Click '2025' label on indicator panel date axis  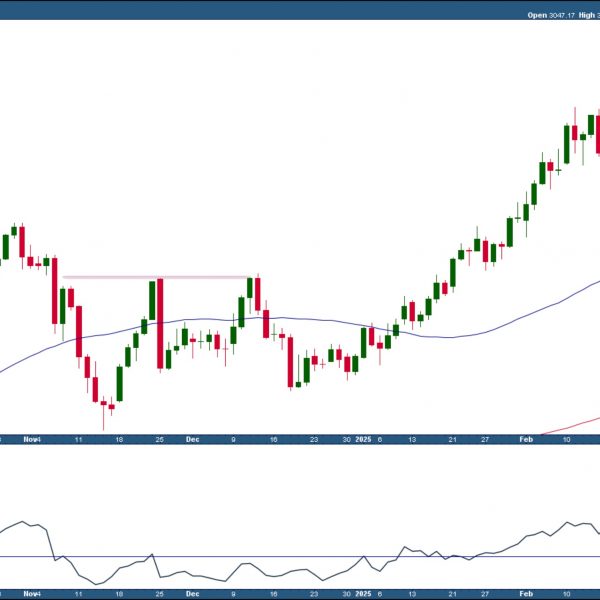pyautogui.click(x=363, y=594)
